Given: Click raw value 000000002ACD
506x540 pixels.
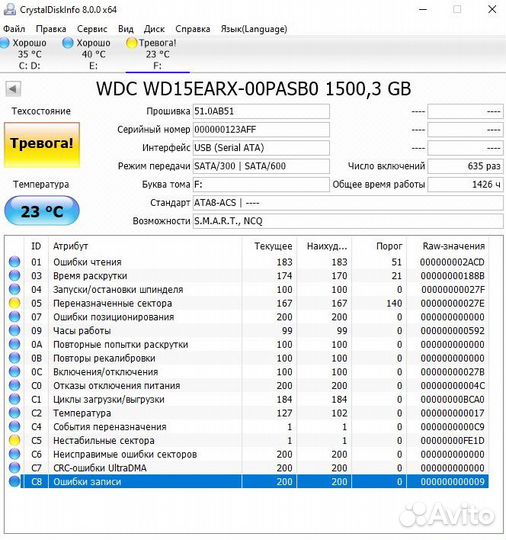Looking at the screenshot, I should (452, 262).
